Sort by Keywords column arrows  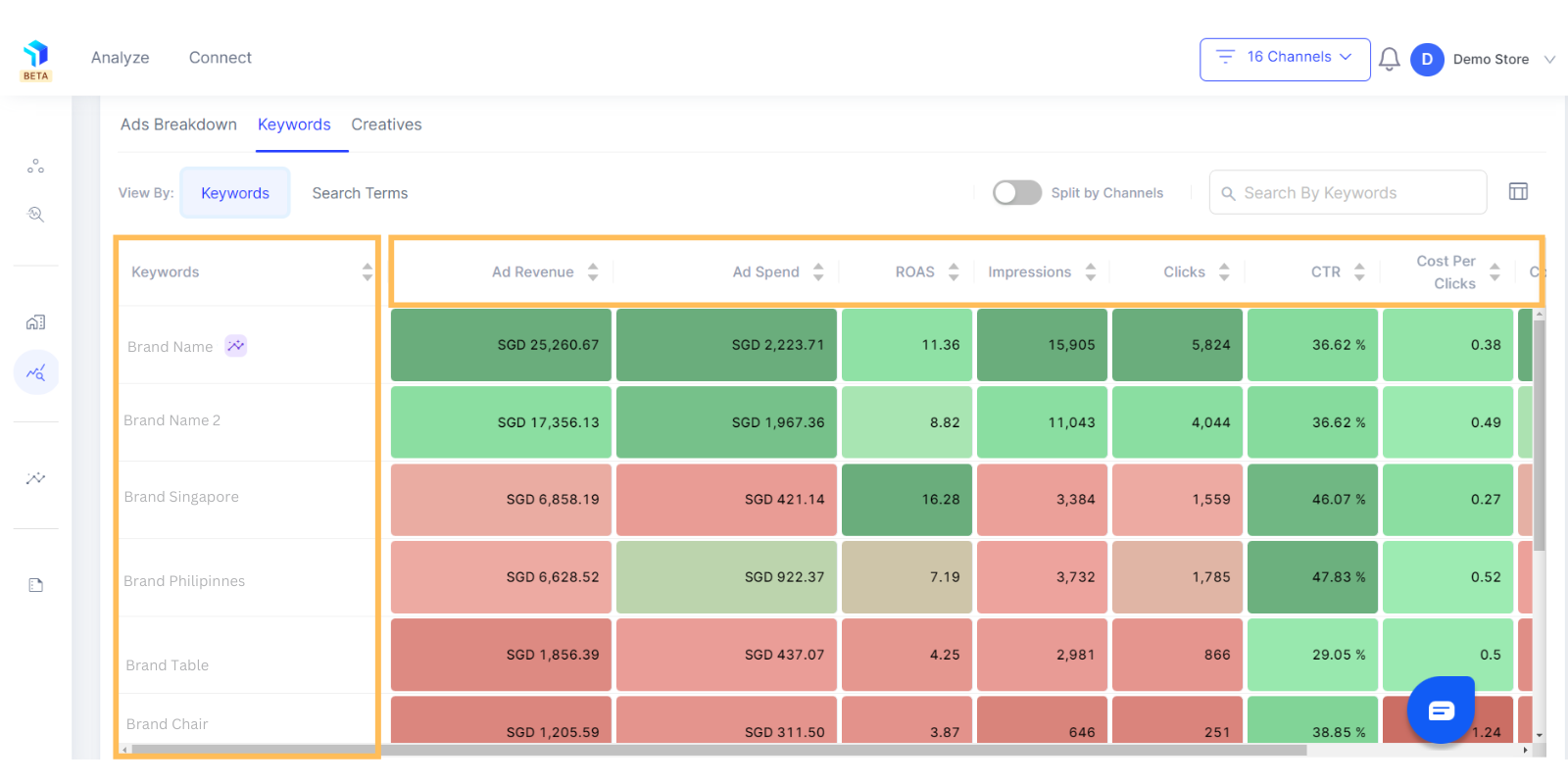click(367, 271)
